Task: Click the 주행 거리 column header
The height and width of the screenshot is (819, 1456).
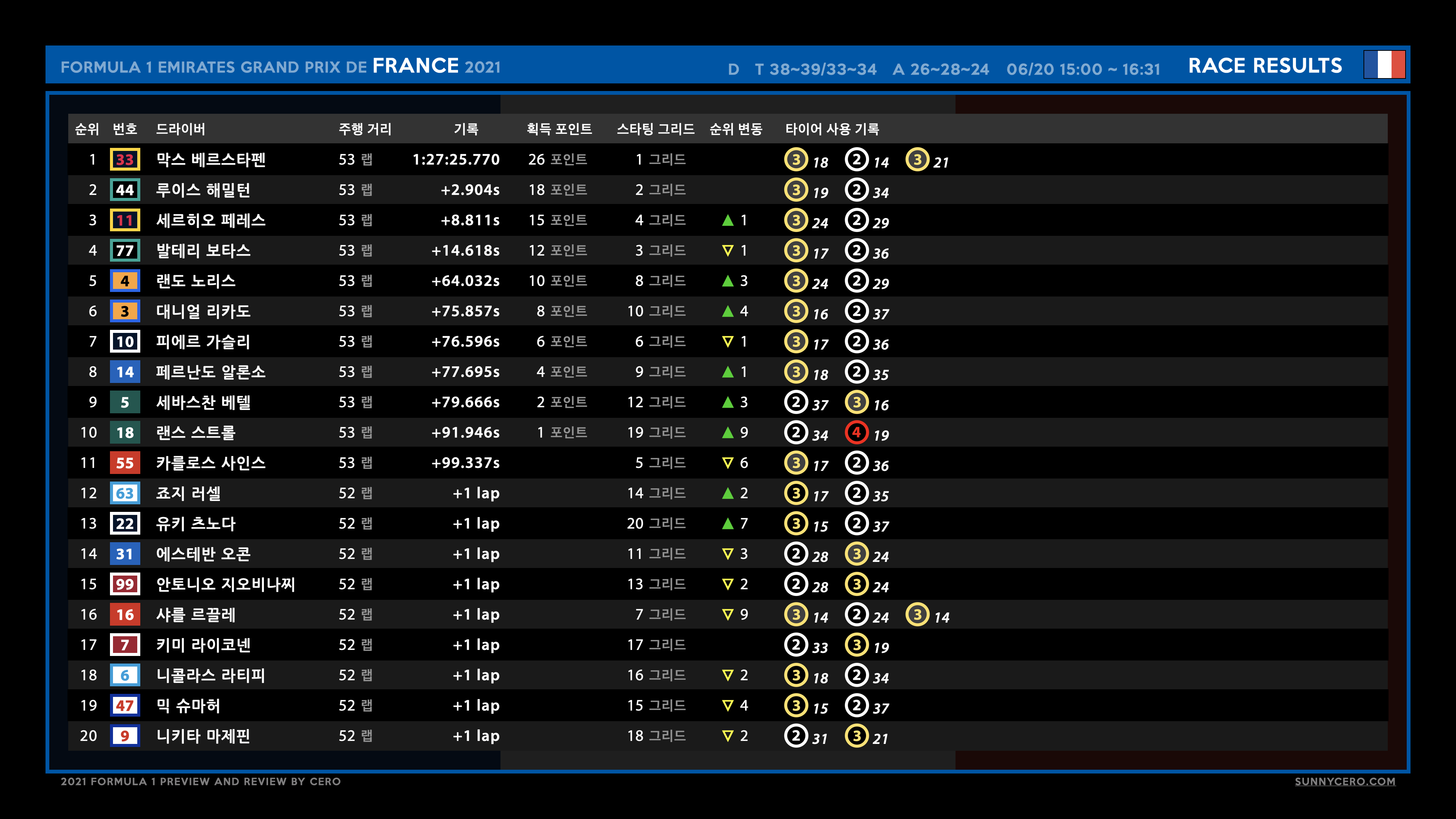Action: click(365, 129)
